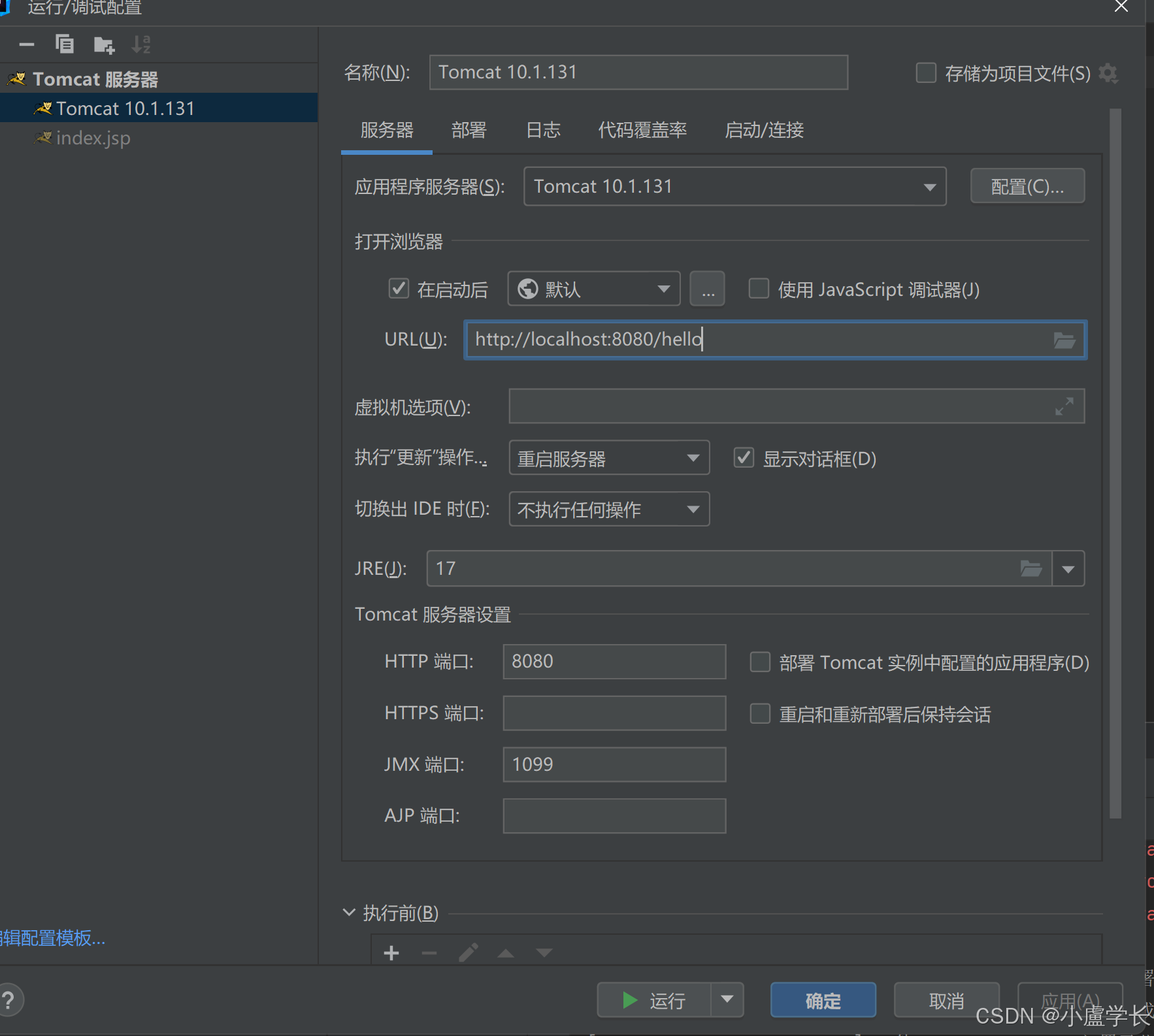Click the remove before-launch task icon
1154x1036 pixels.
click(429, 953)
